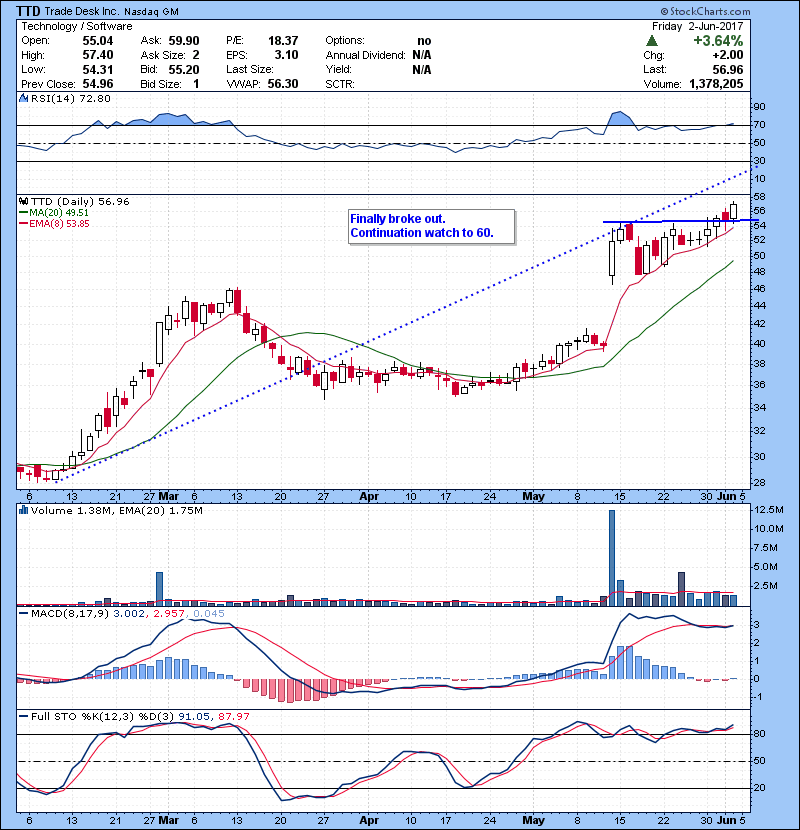The image size is (800, 830).
Task: Click the MACD(8,17,9) indicator label
Action: click(70, 614)
